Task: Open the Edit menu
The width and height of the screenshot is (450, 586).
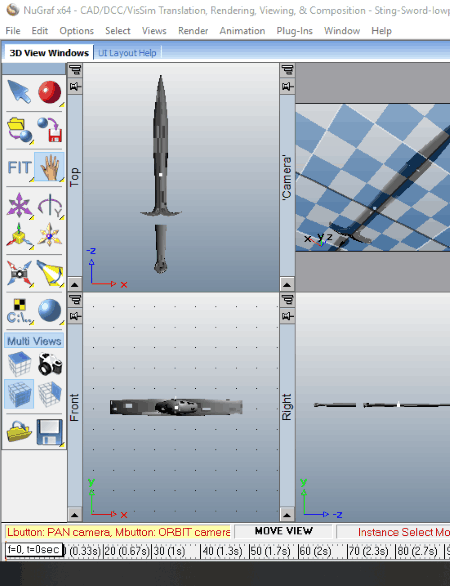Action: pos(40,31)
